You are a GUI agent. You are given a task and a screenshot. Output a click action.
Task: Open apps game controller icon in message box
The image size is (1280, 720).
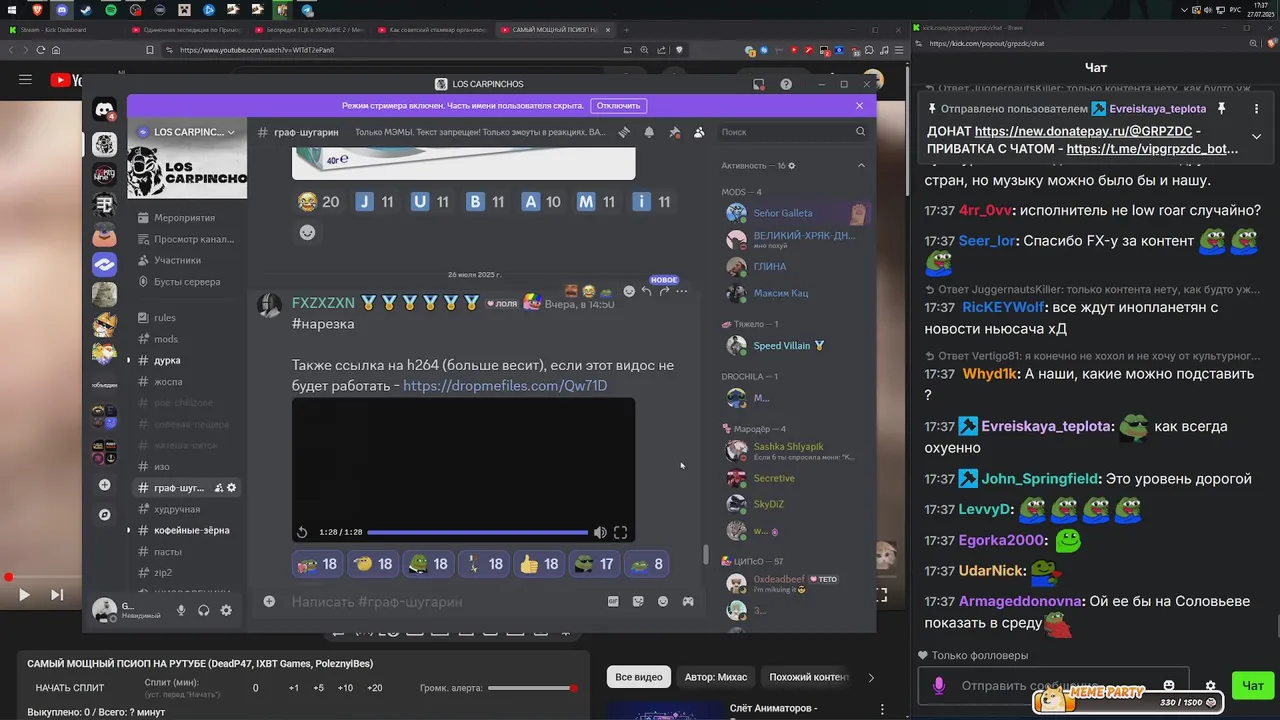point(688,601)
